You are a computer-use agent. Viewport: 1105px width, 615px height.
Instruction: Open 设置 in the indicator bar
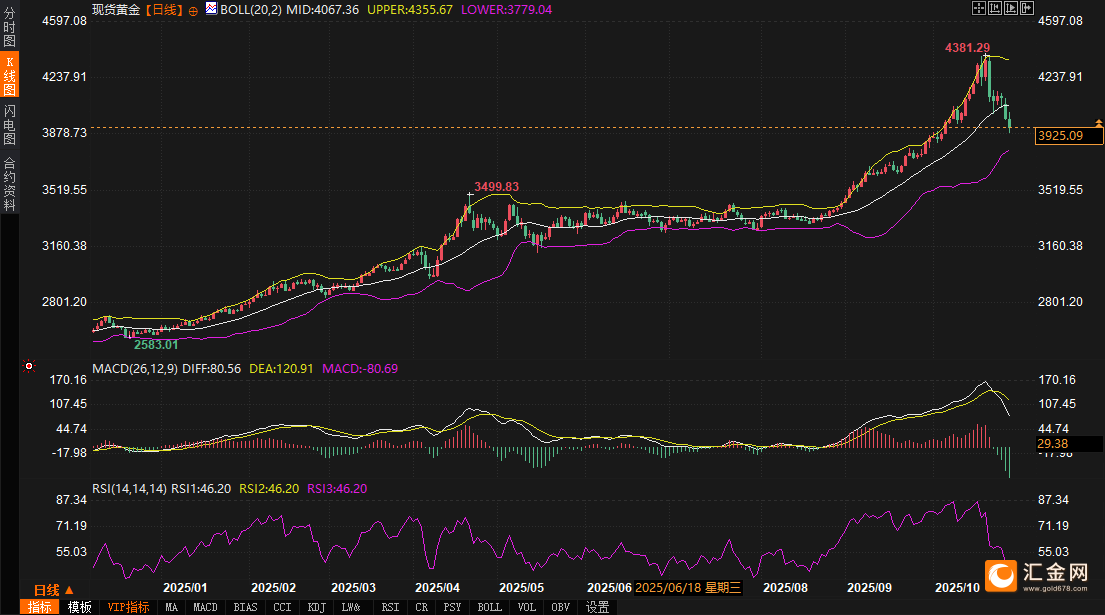[x=597, y=607]
